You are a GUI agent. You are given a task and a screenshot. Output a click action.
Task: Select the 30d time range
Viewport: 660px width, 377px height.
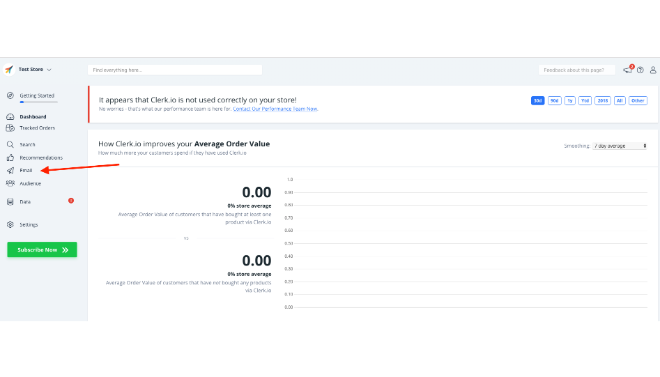click(538, 101)
